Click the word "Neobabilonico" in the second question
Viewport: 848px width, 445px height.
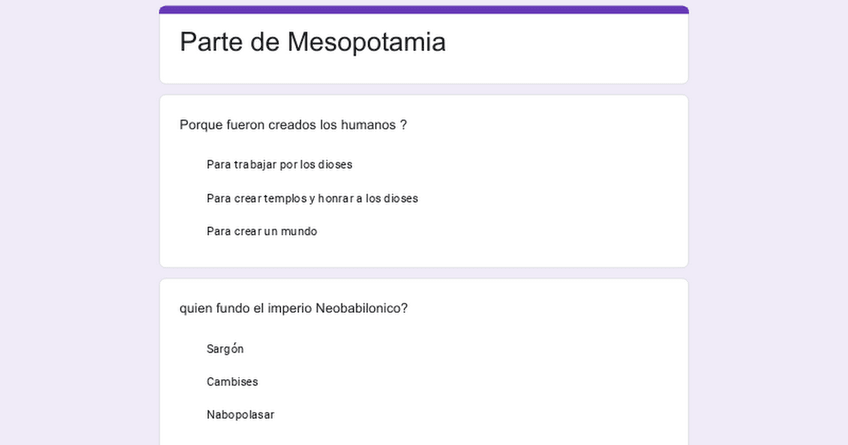click(x=361, y=308)
